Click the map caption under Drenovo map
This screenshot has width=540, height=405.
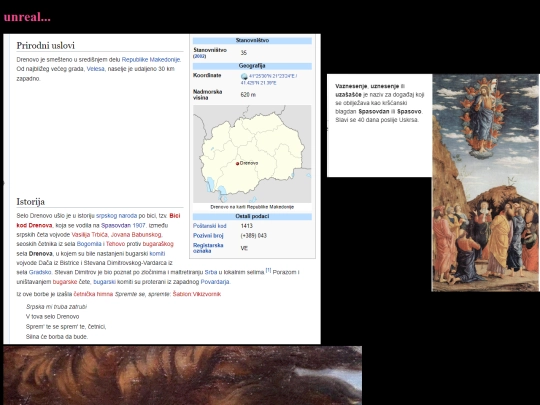click(x=252, y=207)
